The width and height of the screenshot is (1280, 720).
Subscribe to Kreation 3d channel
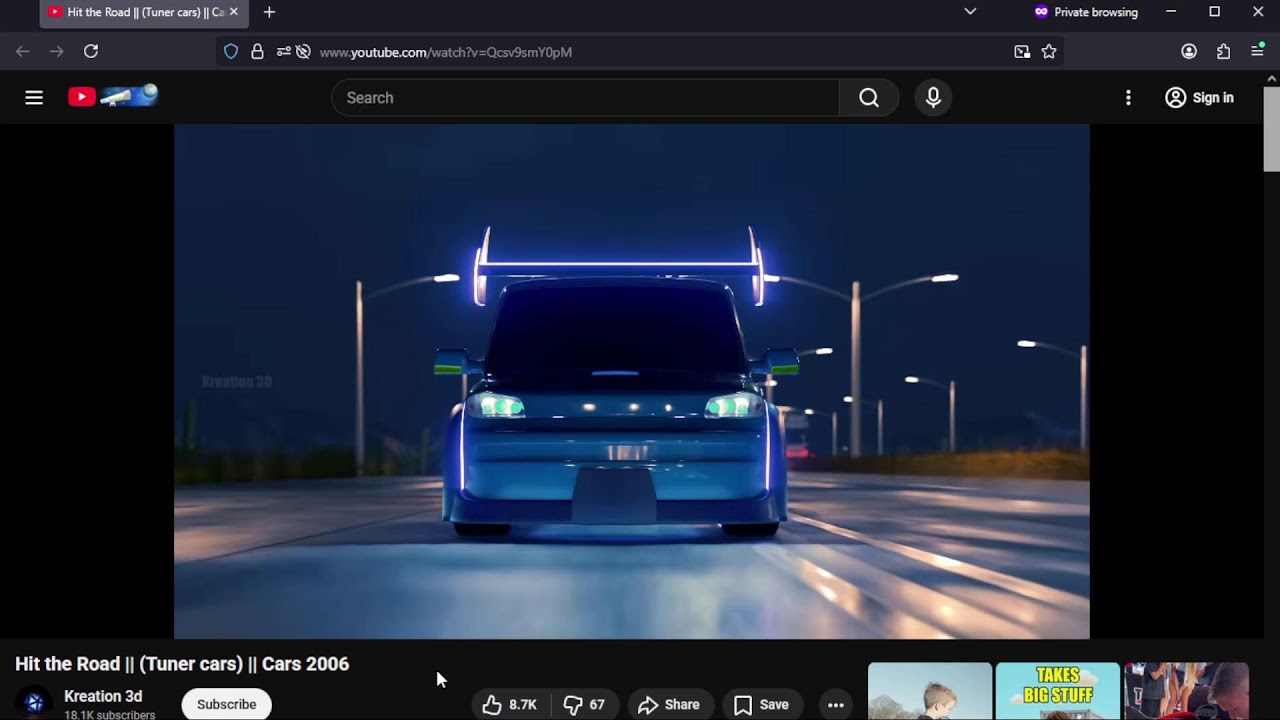pyautogui.click(x=226, y=704)
